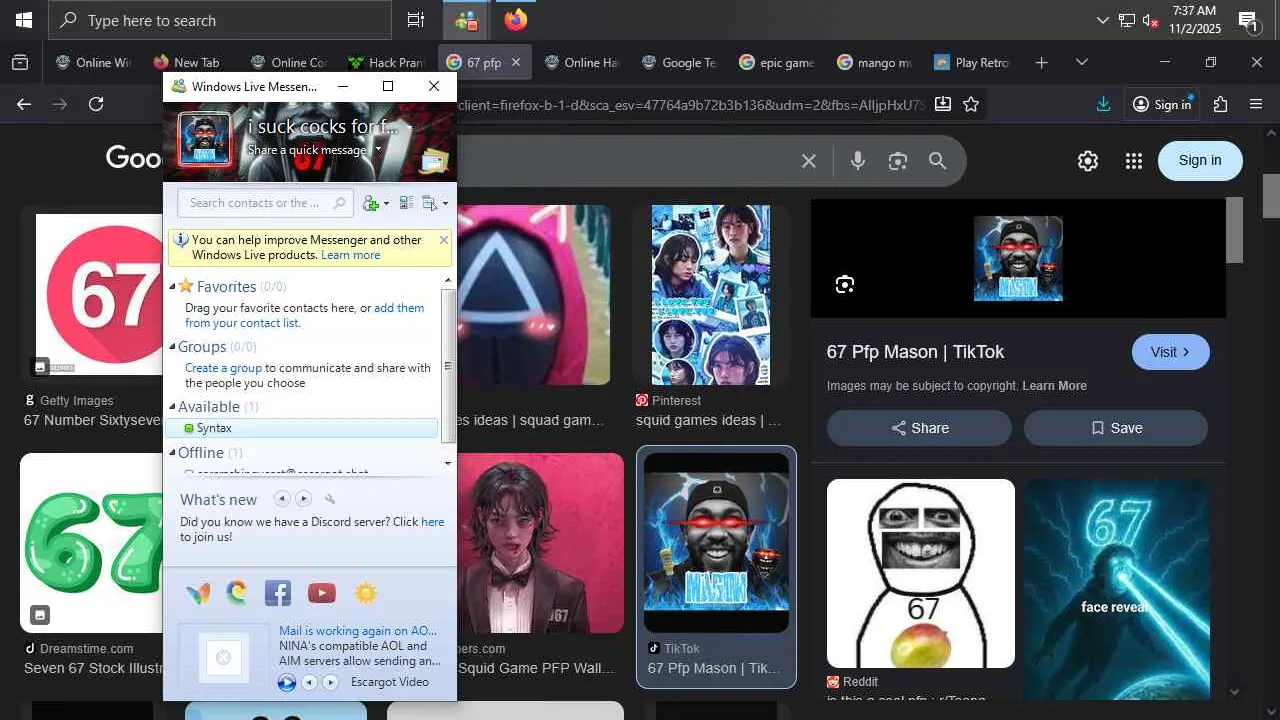The width and height of the screenshot is (1280, 720).
Task: Click the profile display picture in Messenger
Action: (x=204, y=139)
